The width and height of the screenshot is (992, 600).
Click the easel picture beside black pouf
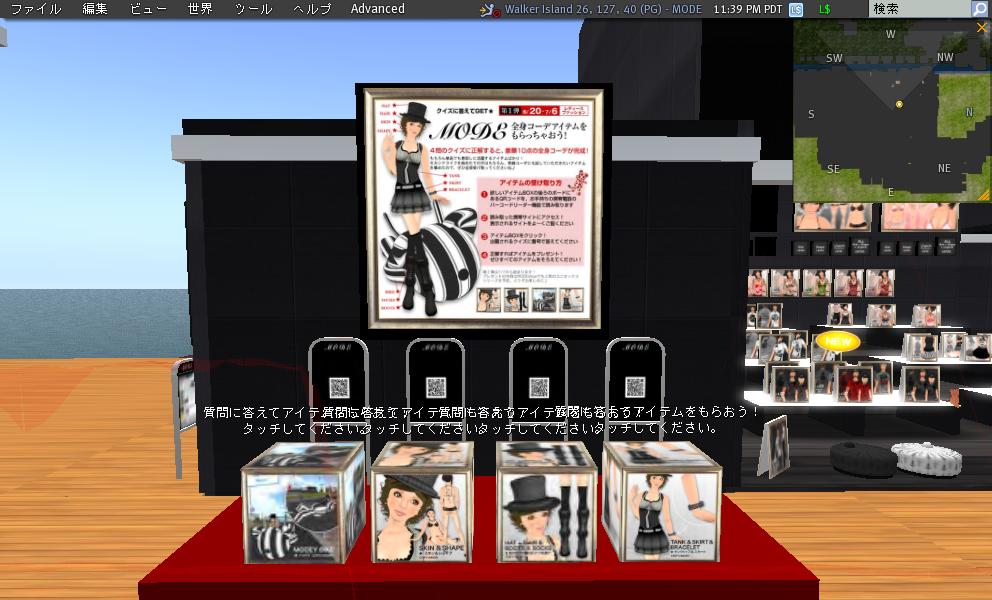pos(774,446)
